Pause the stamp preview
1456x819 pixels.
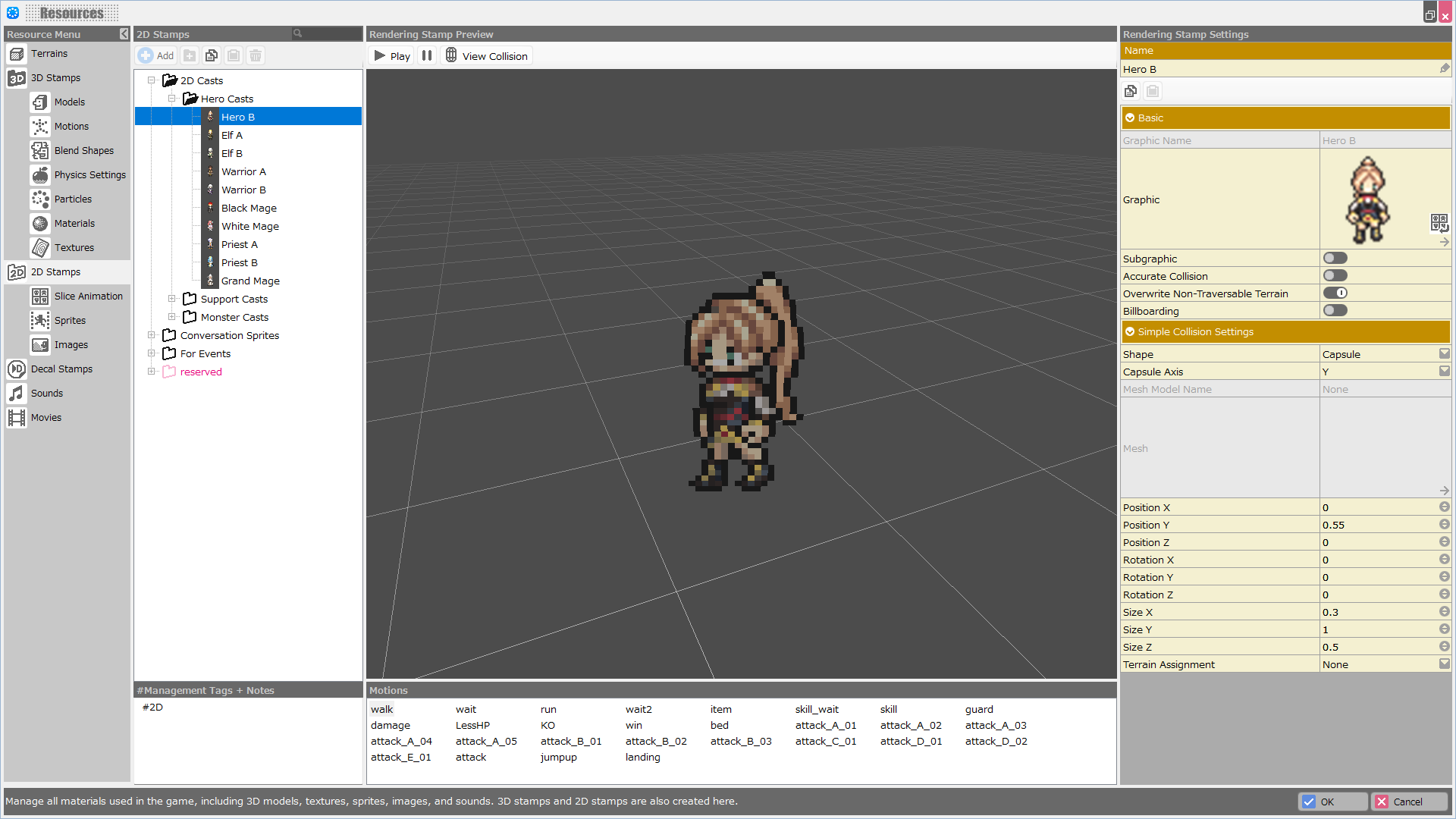[x=427, y=56]
